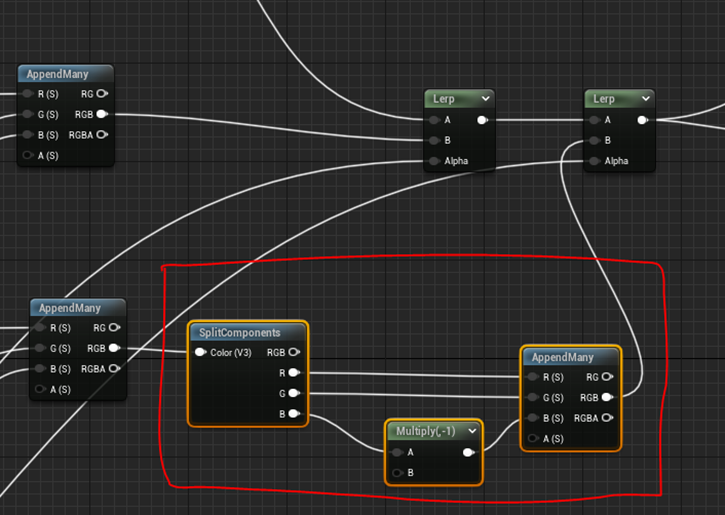Click the Alpha input pin on the right Lerp node
This screenshot has height=515, width=725.
595,161
